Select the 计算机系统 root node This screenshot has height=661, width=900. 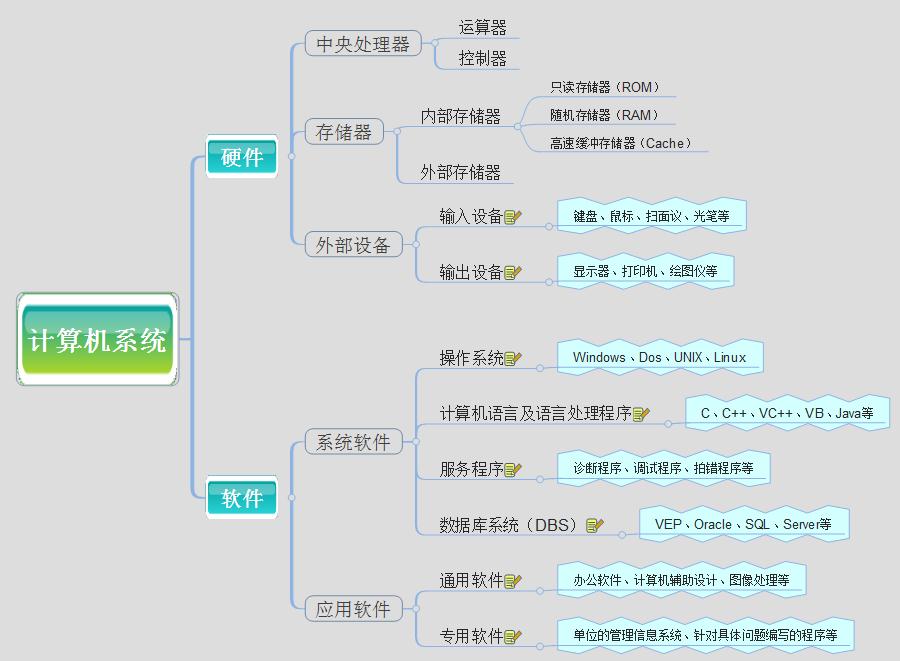pos(98,340)
